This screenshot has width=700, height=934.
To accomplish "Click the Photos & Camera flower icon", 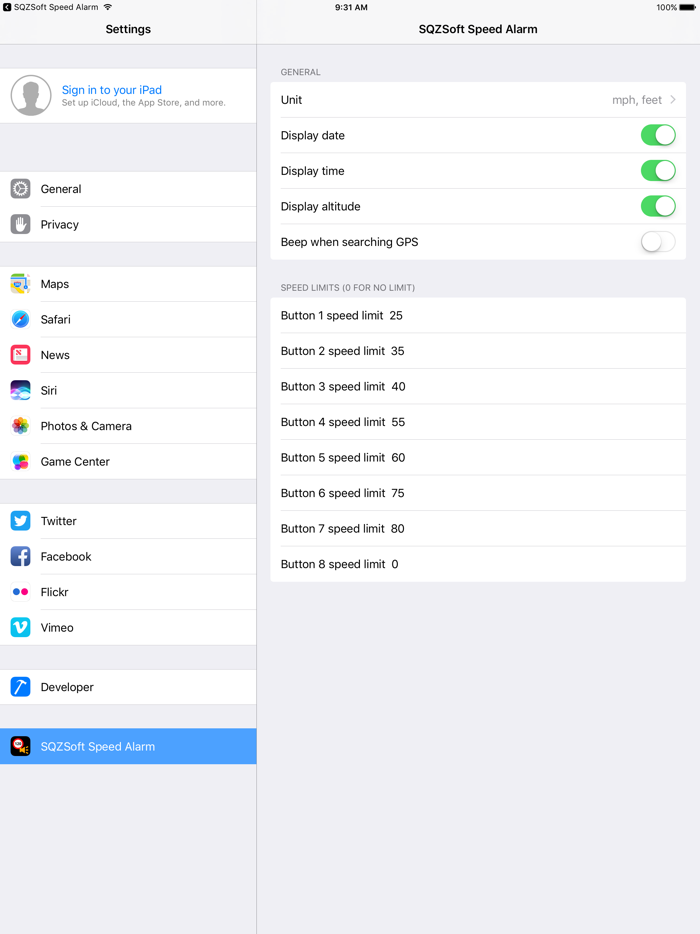I will (20, 426).
